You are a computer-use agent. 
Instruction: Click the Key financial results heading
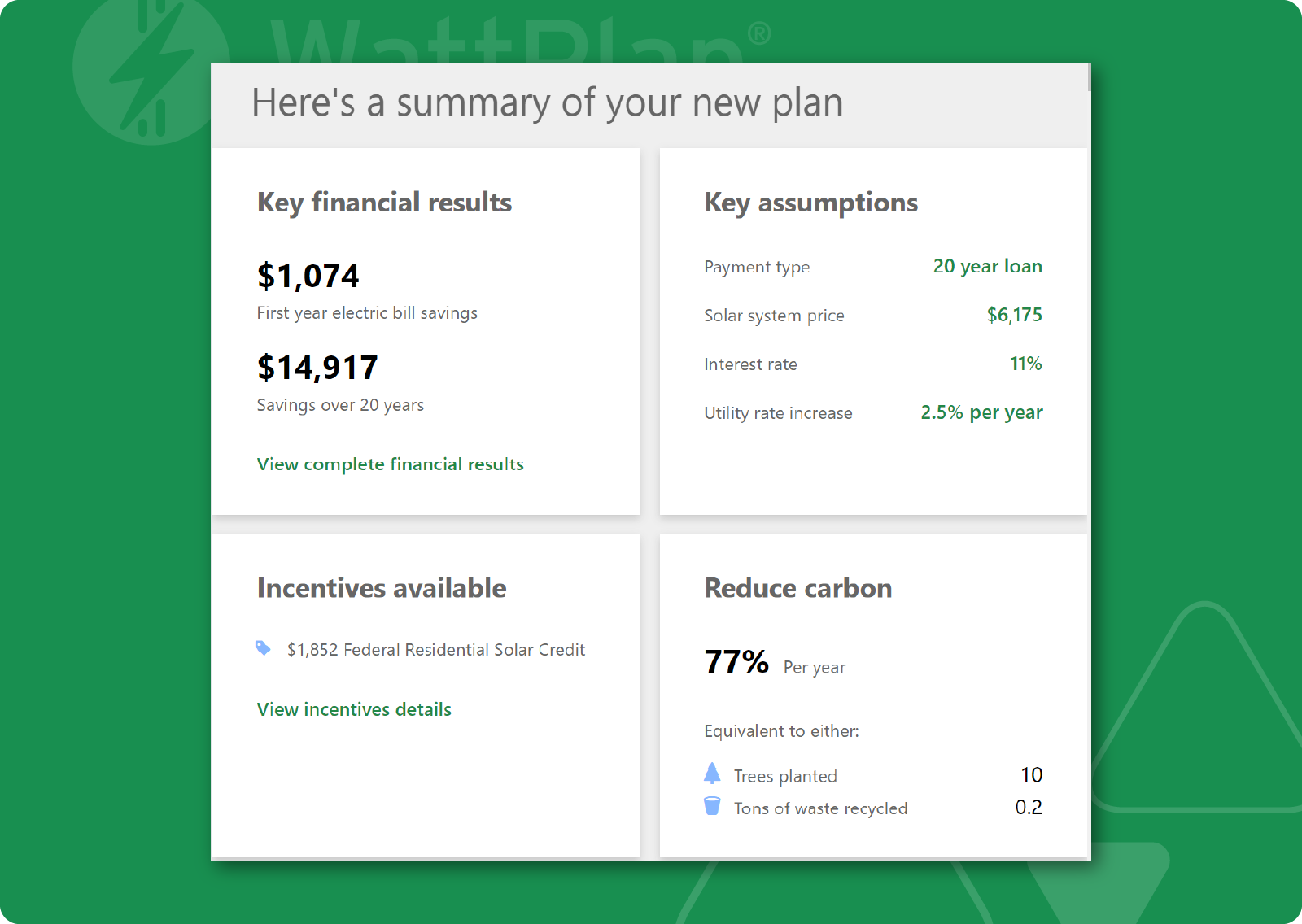point(384,203)
